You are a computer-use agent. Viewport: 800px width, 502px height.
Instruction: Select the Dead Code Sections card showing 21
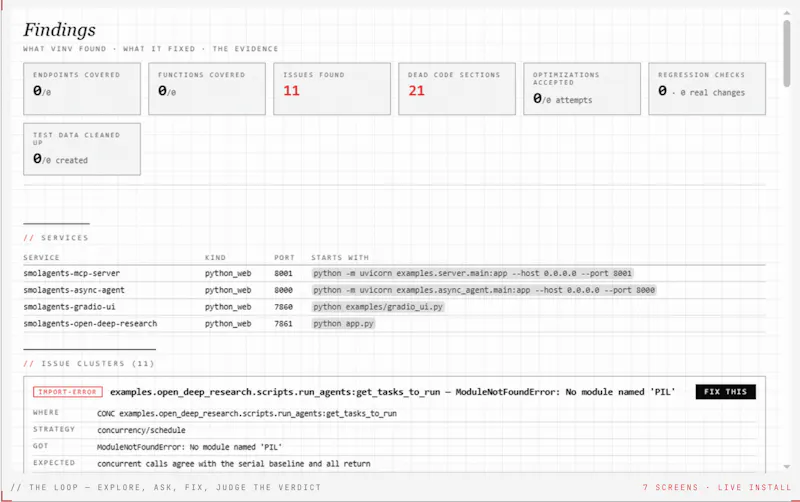click(x=457, y=89)
